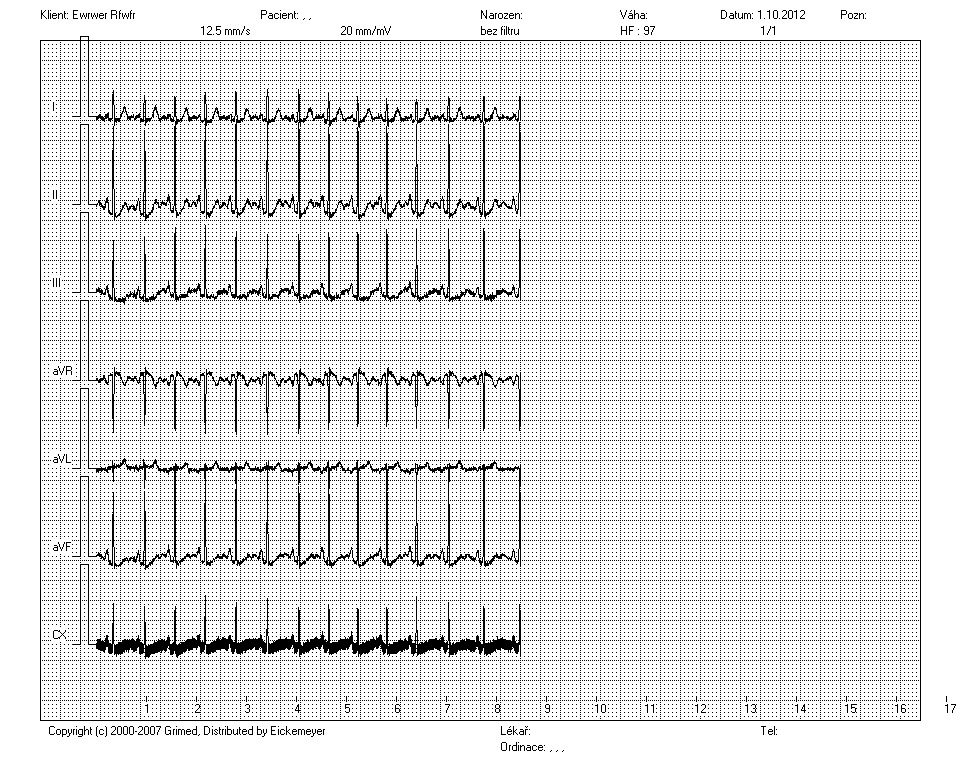
Task: Click time axis marker '12'
Action: click(700, 709)
